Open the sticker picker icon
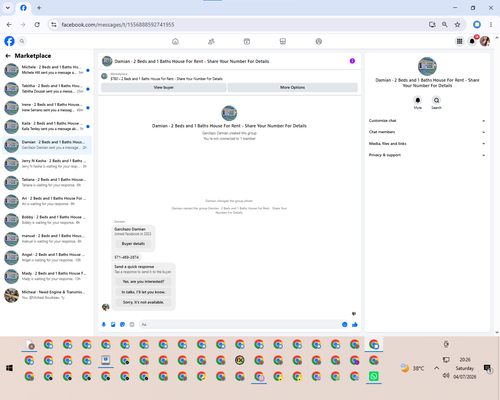The image size is (500, 400). pos(122,324)
